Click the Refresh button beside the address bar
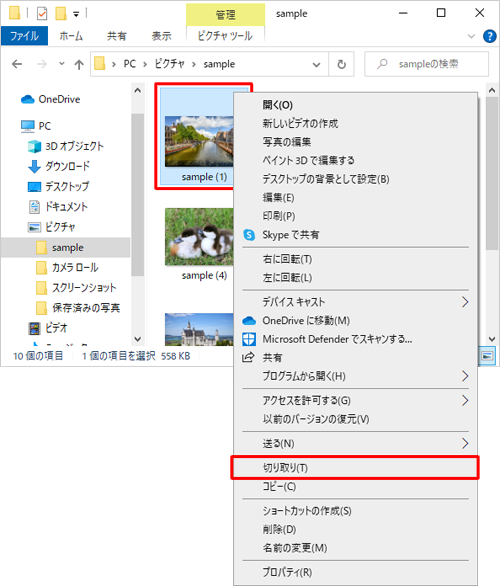This screenshot has height=586, width=500. pos(342,64)
